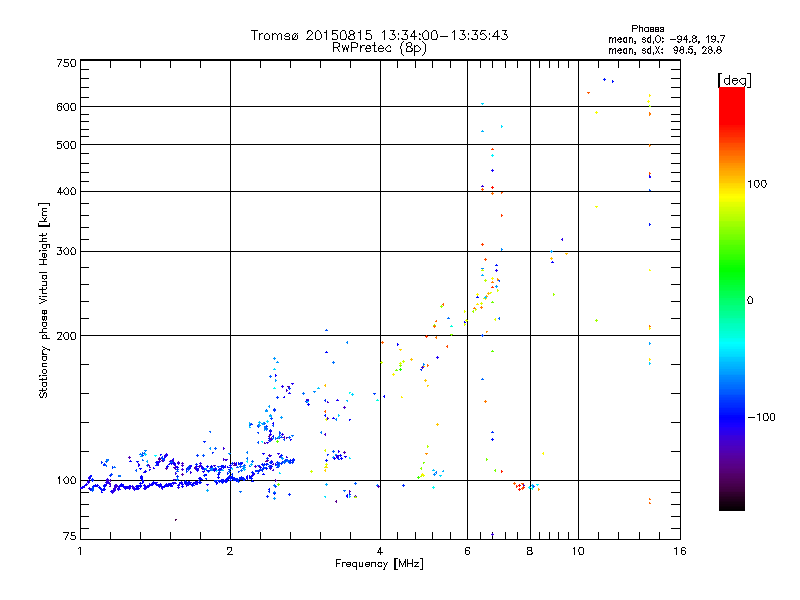Click the title "Tromsø 20150815 13:34:00-13:35:43"

379,35
